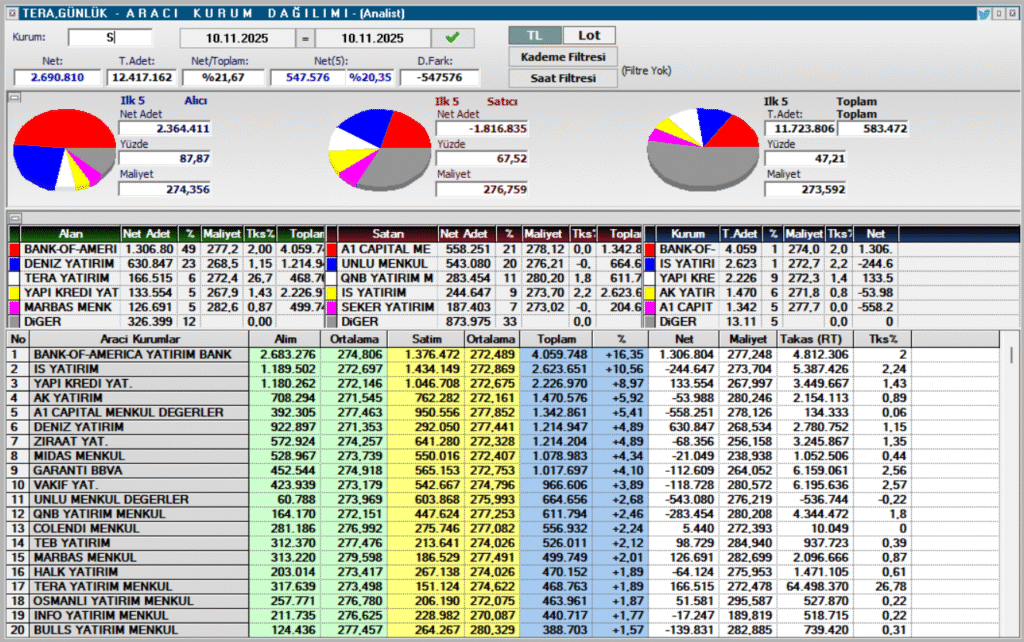
Task: Focus the Kurum input field
Action: click(110, 38)
